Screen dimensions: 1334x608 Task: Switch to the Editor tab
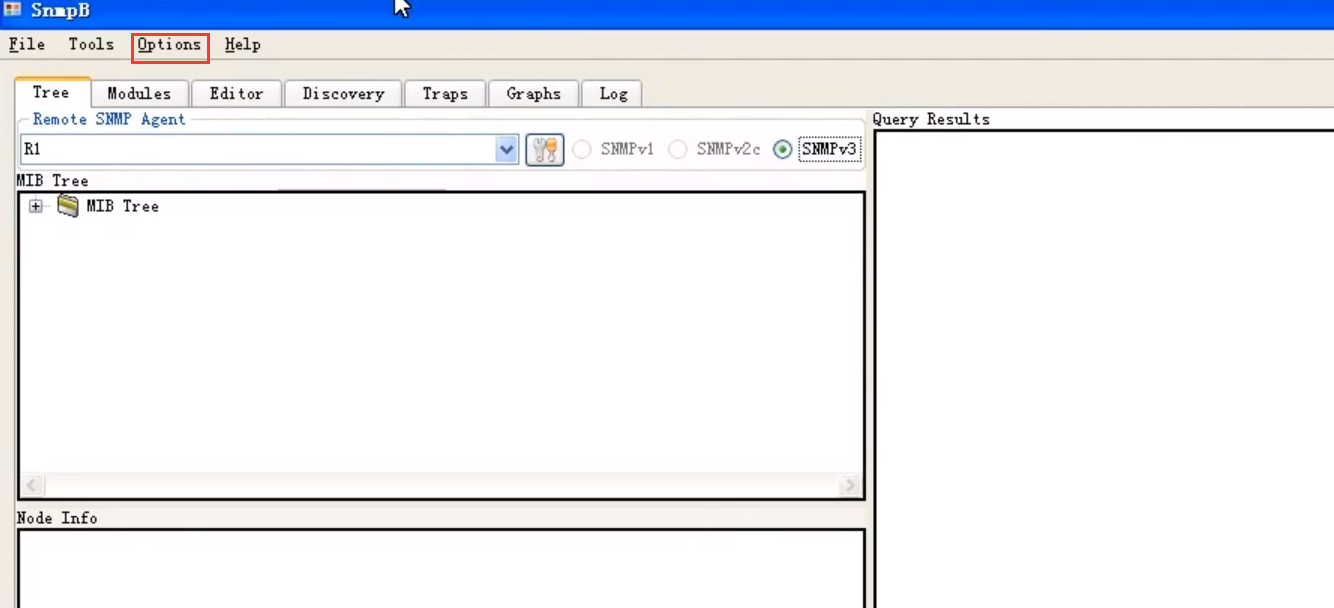(236, 93)
